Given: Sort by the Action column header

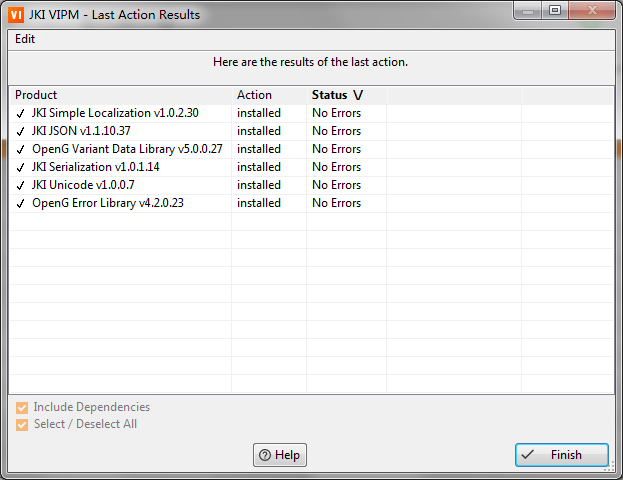Looking at the screenshot, I should pos(269,95).
